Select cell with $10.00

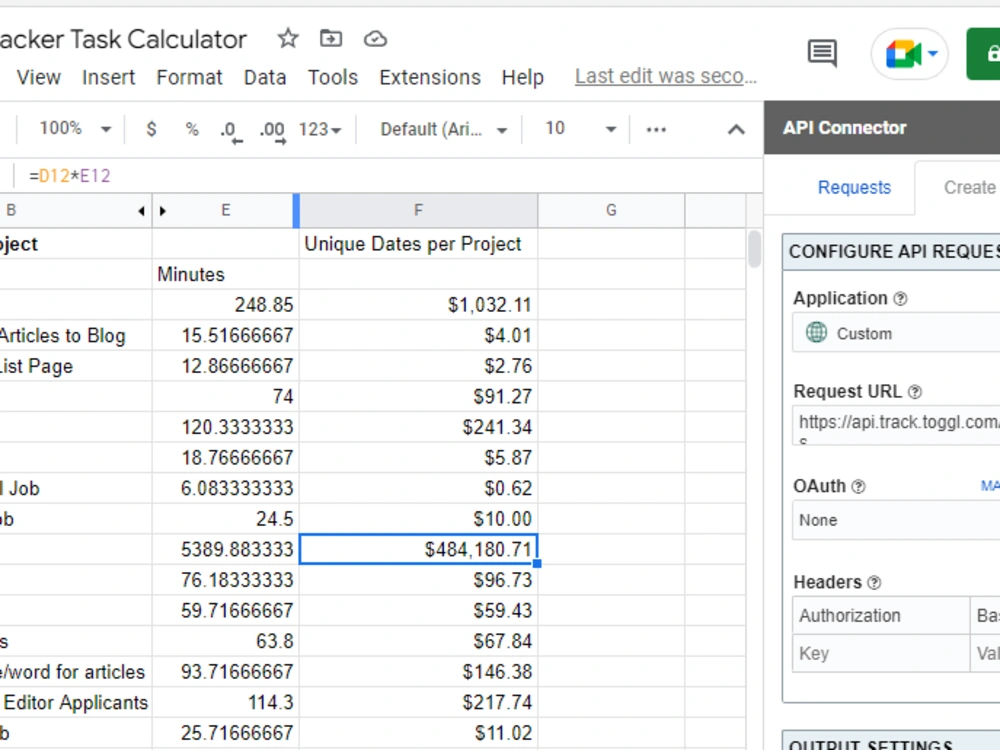pos(418,519)
